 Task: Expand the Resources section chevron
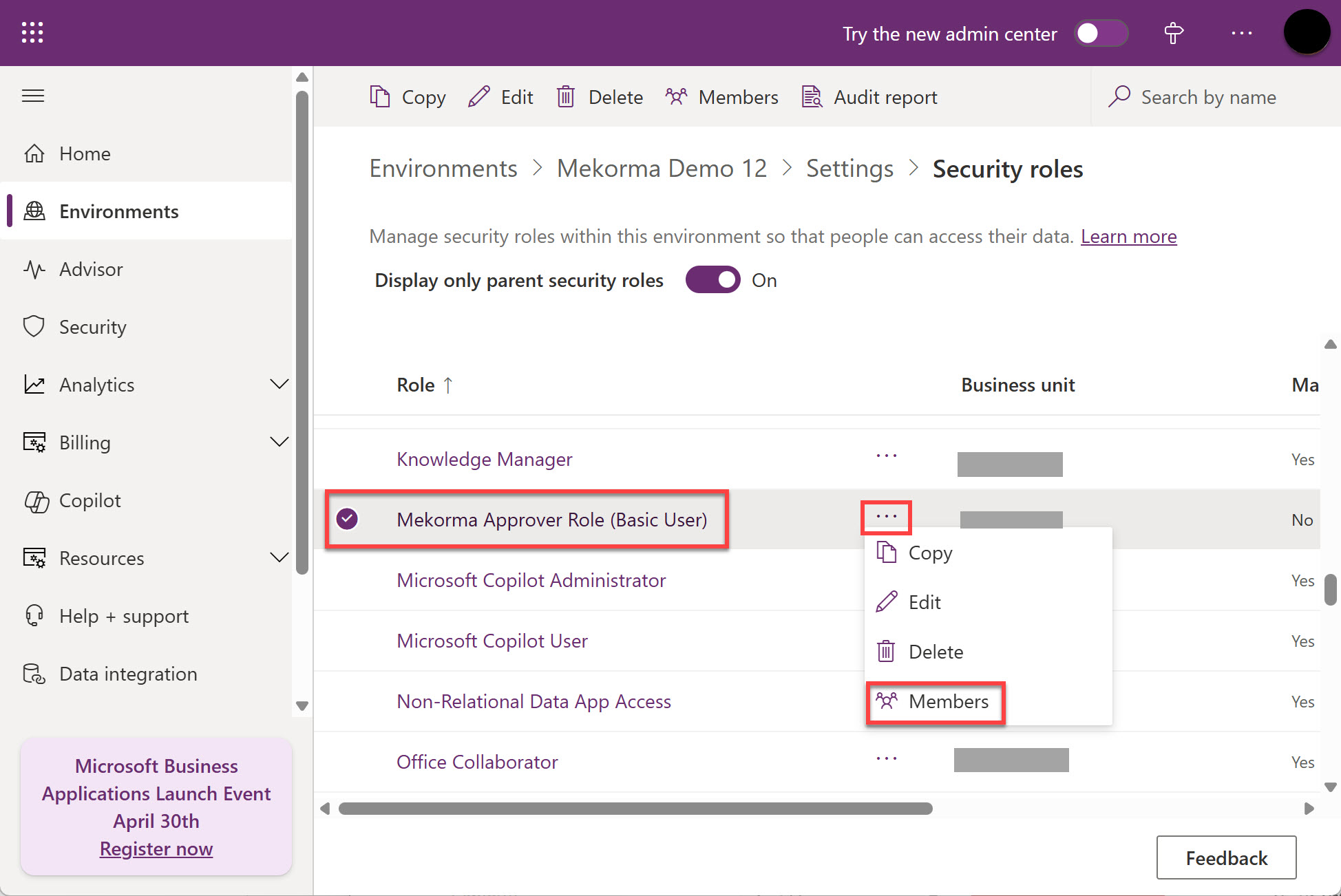pos(279,557)
